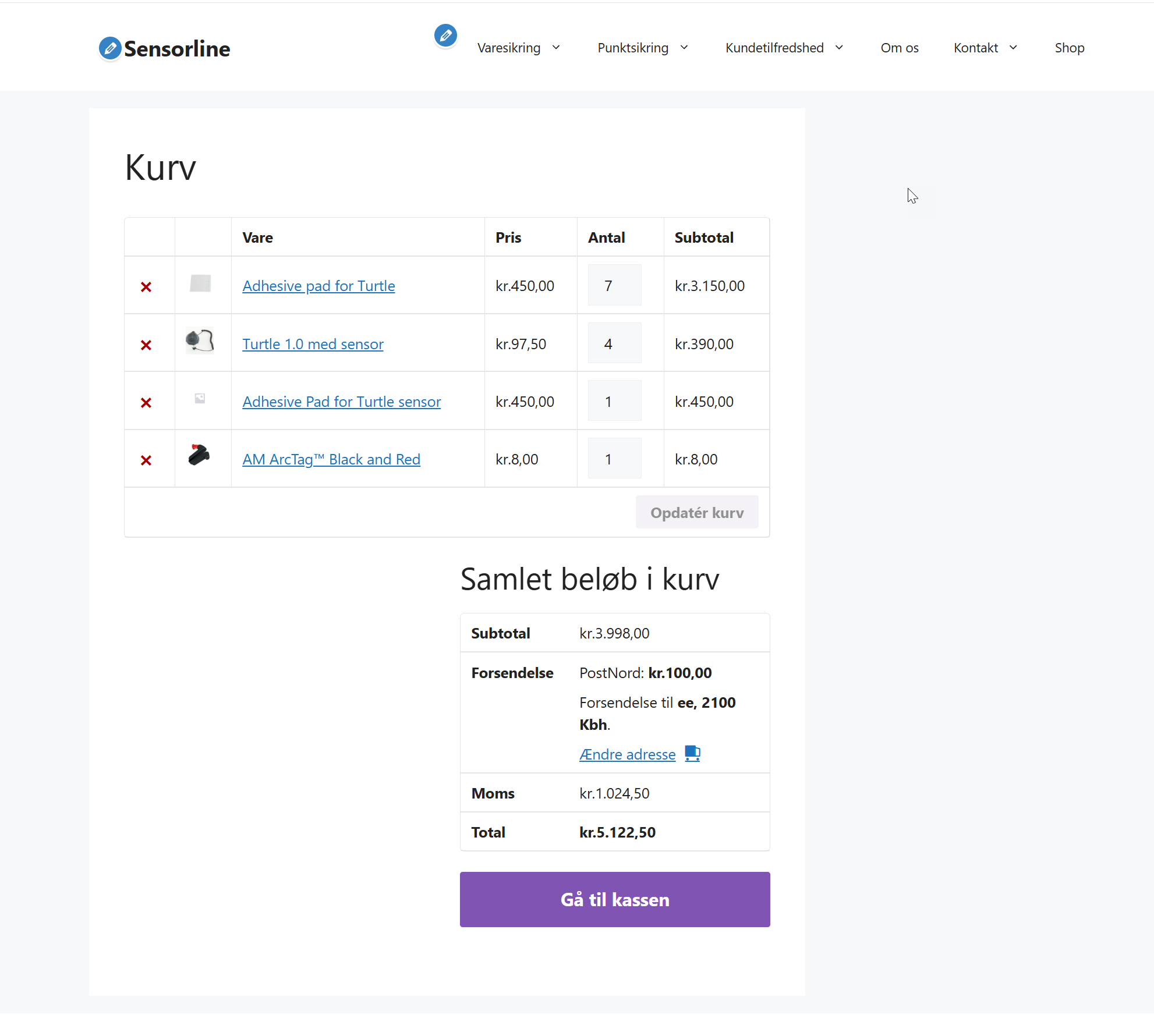Select row subtotal kr.390,00

(x=704, y=344)
